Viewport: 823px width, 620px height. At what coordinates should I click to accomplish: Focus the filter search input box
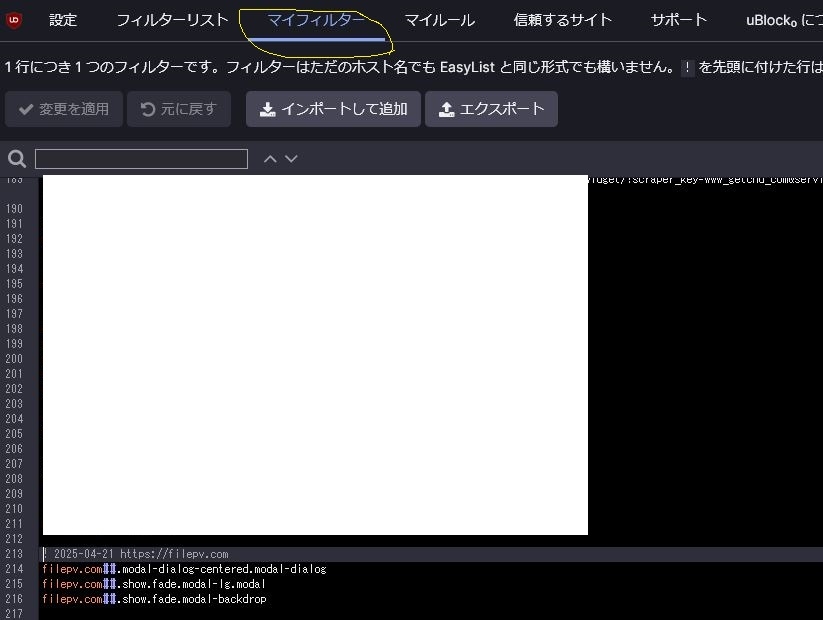click(x=141, y=159)
